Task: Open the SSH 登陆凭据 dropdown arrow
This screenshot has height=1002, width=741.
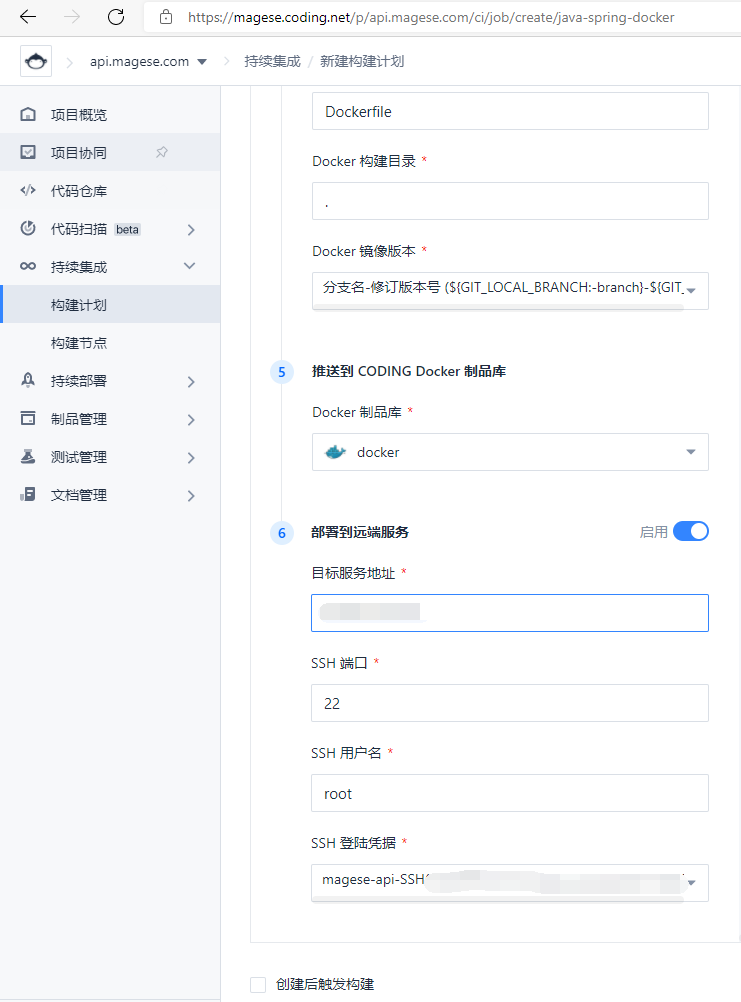Action: pyautogui.click(x=691, y=883)
